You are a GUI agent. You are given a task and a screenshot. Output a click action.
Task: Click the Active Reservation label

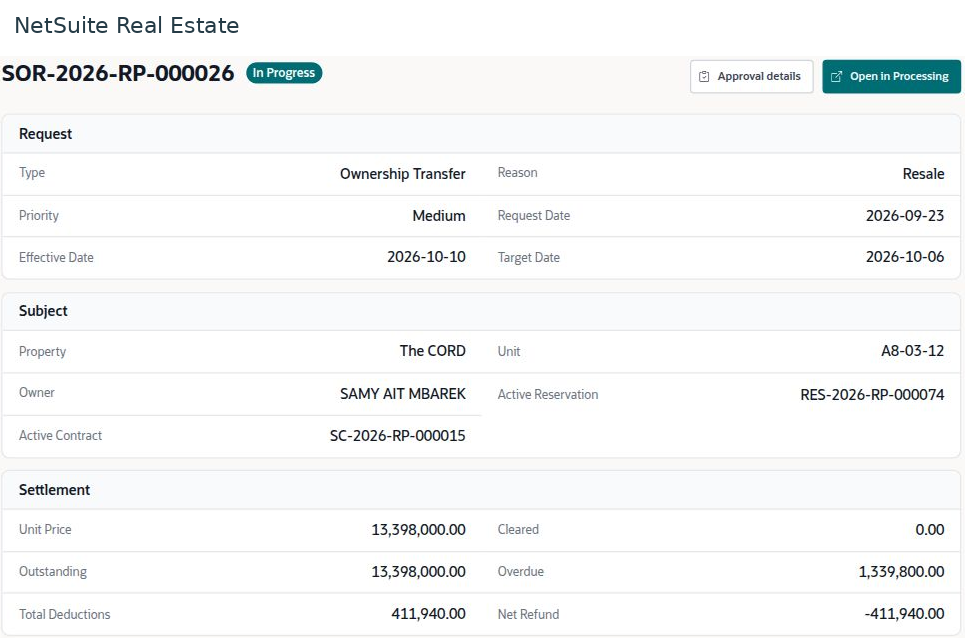point(548,395)
